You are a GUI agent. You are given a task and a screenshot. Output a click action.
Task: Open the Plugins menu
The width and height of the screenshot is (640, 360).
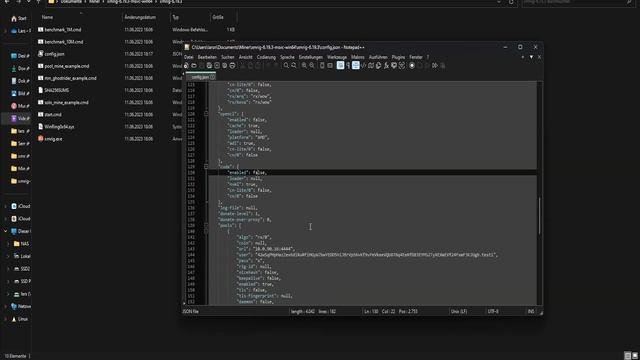(x=398, y=57)
